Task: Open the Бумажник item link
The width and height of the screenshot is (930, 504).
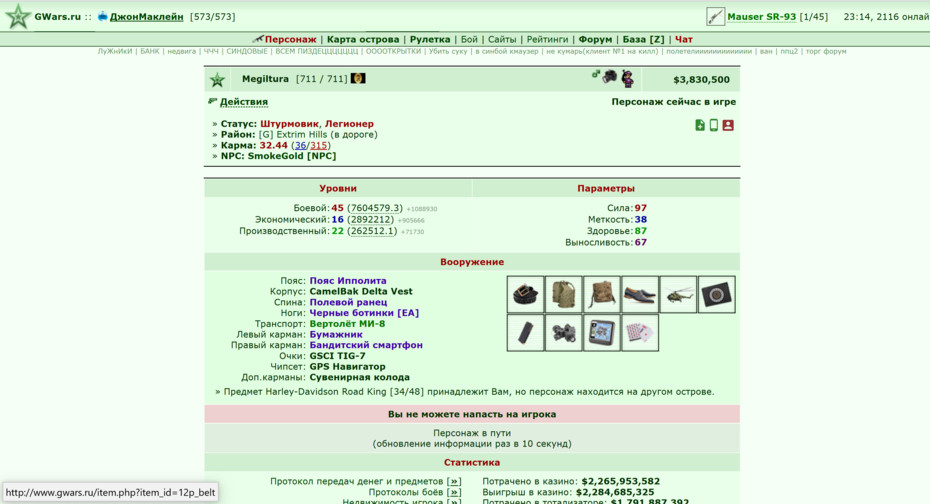Action: click(336, 334)
